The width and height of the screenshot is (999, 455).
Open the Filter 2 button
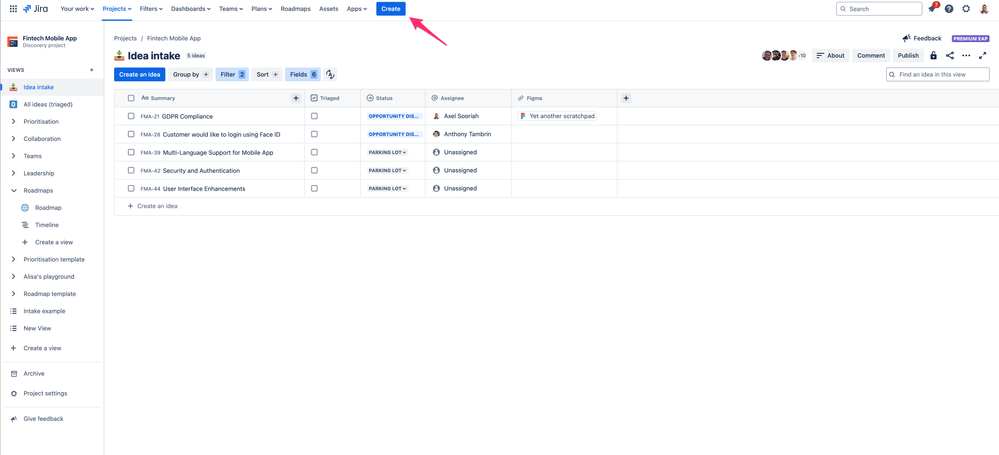(232, 75)
